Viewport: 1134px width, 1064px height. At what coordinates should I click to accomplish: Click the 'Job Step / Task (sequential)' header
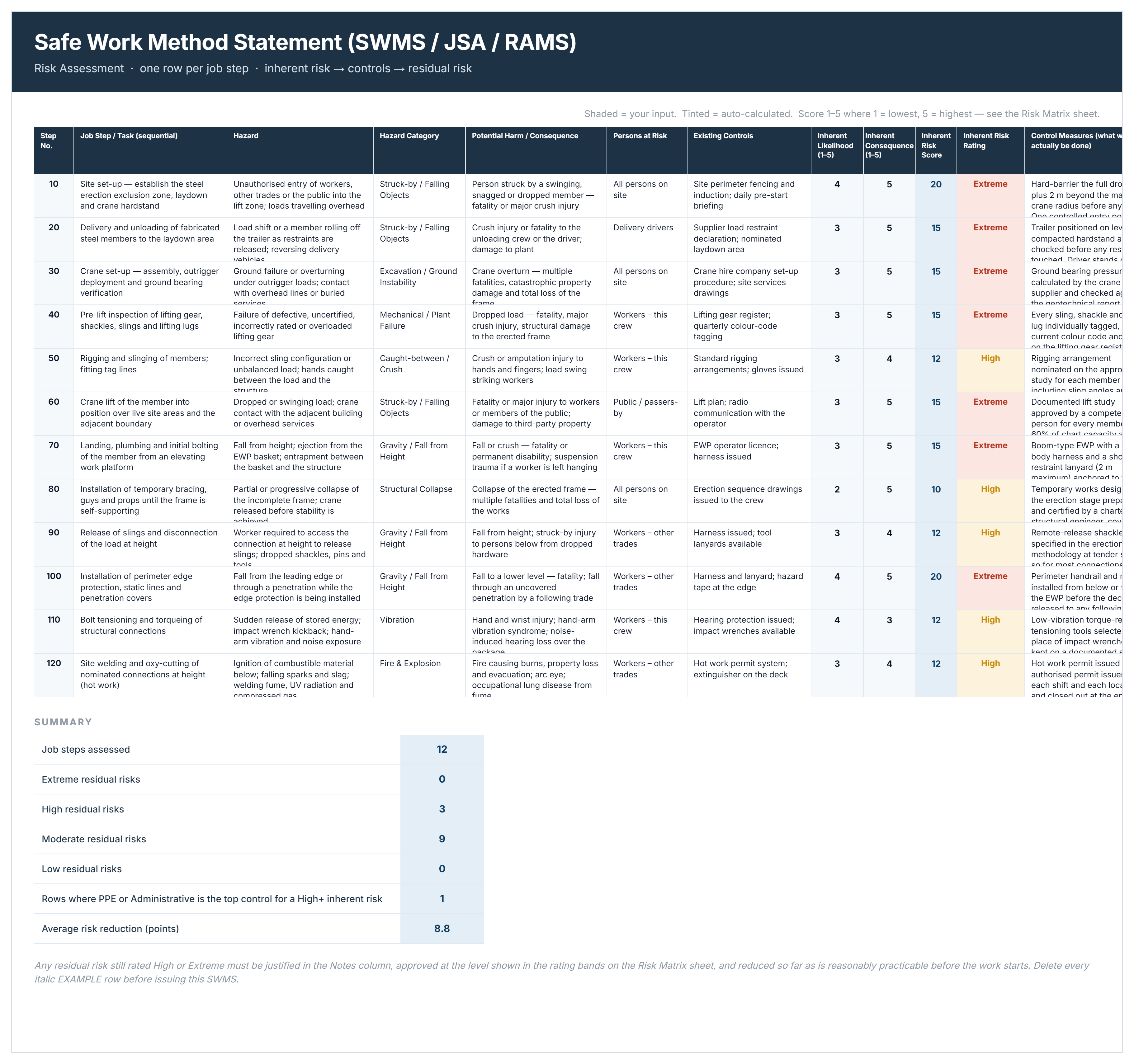click(150, 151)
